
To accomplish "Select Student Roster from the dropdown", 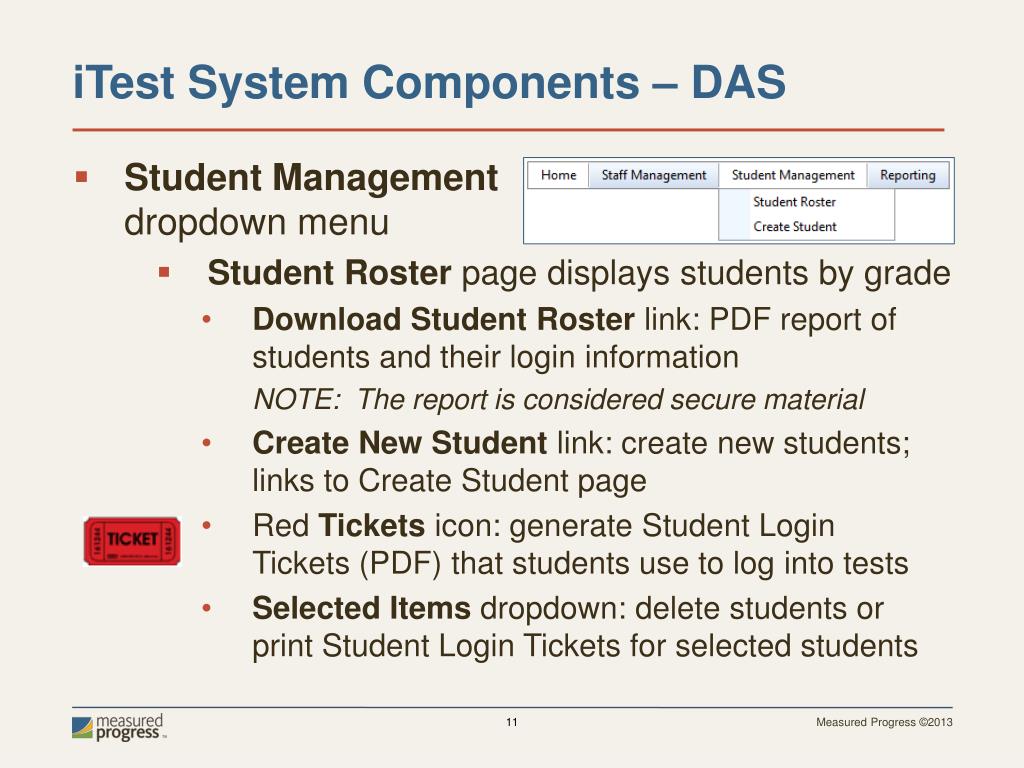I will tap(794, 202).
